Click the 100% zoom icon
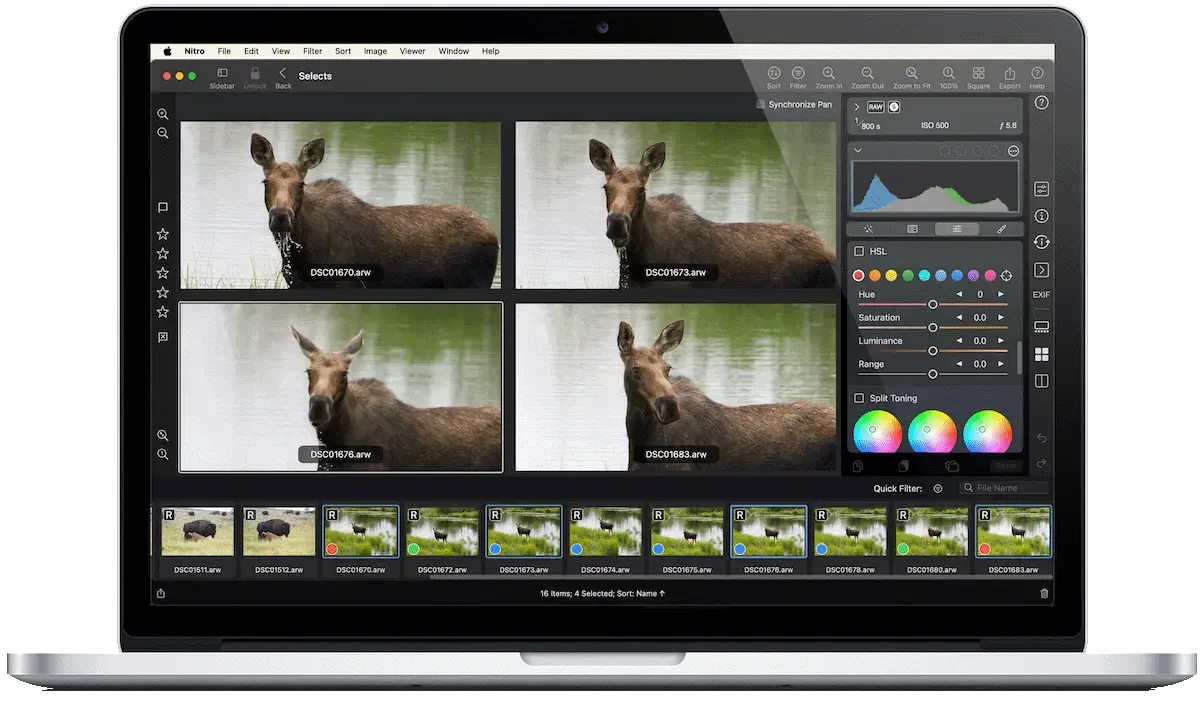 [946, 75]
